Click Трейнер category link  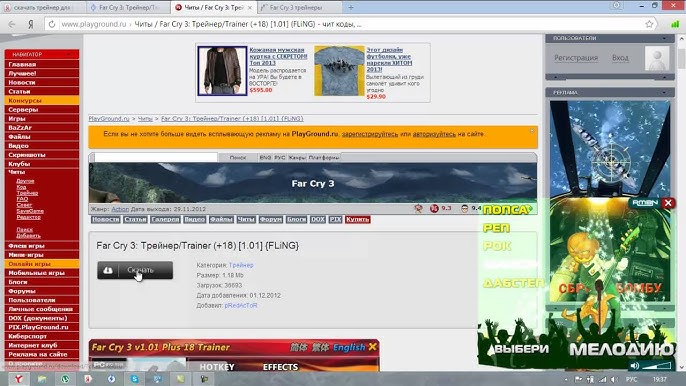coord(241,265)
